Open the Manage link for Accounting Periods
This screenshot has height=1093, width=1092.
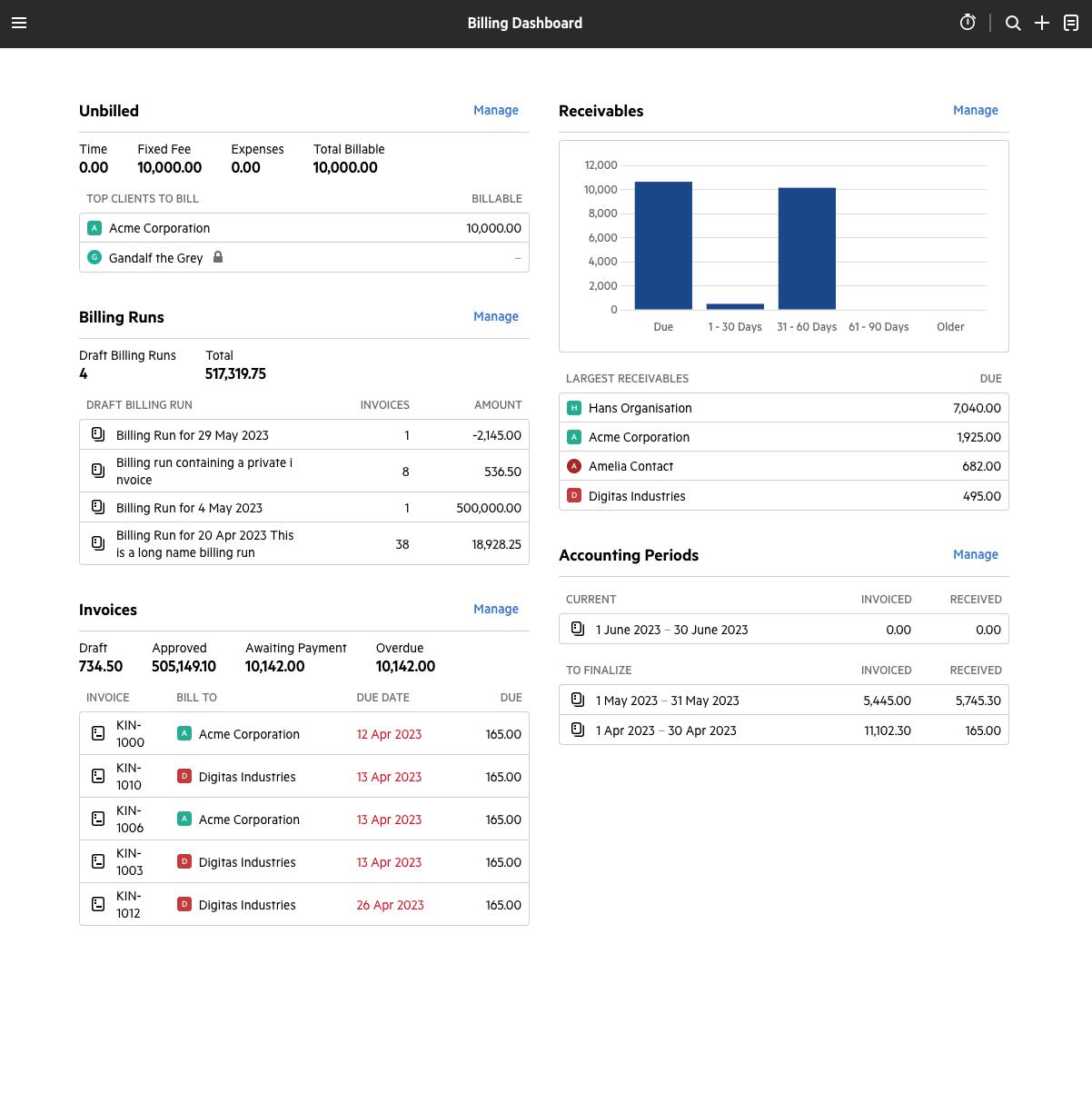(x=975, y=554)
